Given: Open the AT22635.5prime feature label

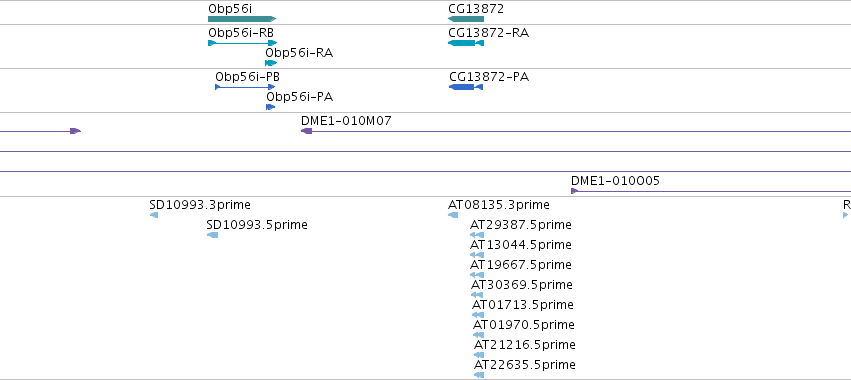Looking at the screenshot, I should (524, 365).
